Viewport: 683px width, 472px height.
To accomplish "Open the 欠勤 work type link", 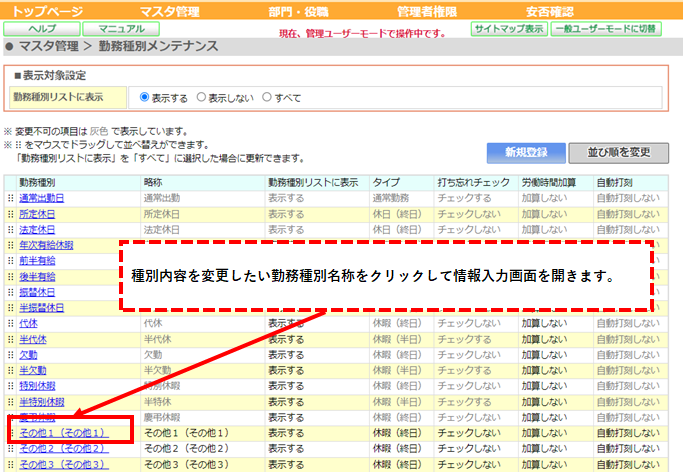I will pos(28,355).
